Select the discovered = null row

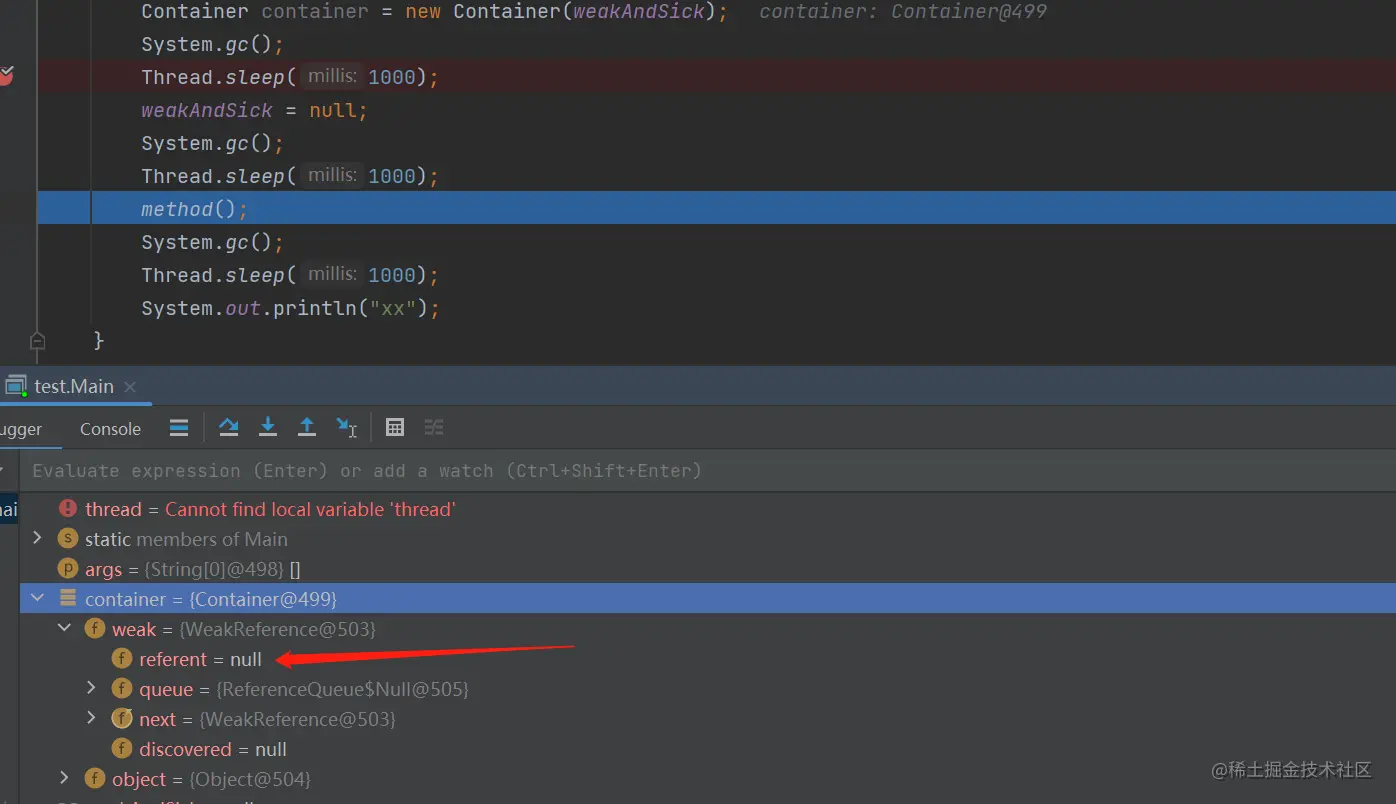[x=708, y=749]
